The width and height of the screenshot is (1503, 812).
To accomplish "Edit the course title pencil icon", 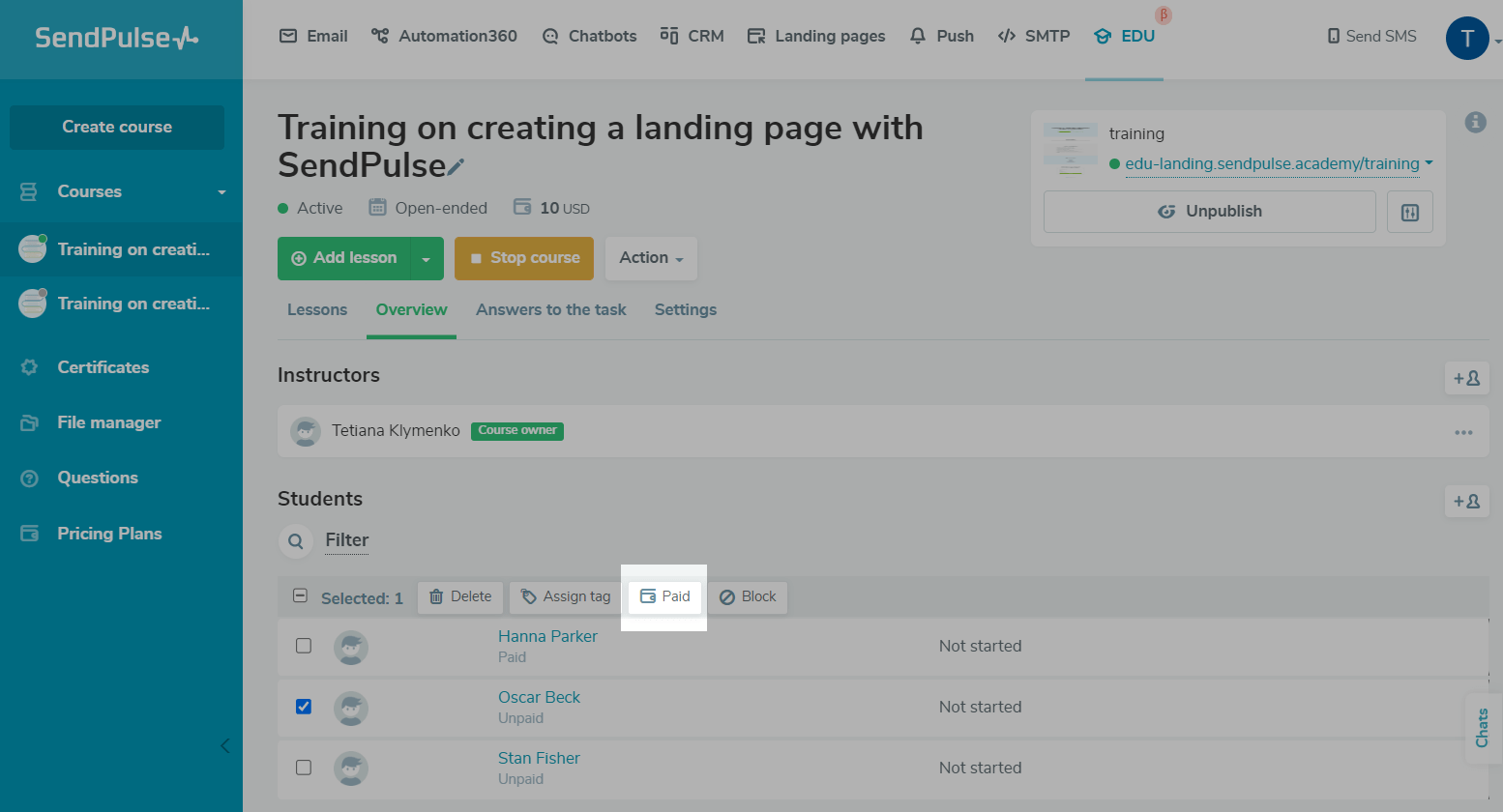I will [457, 167].
